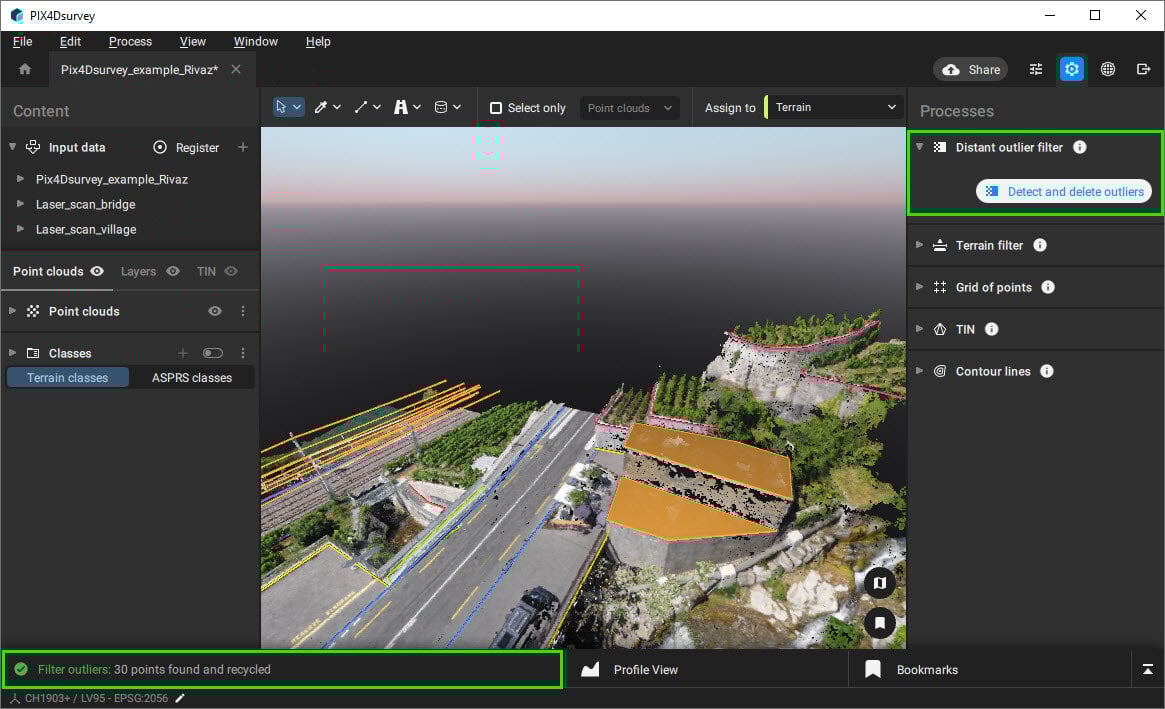Toggle Point clouds layer visibility eye

point(215,311)
